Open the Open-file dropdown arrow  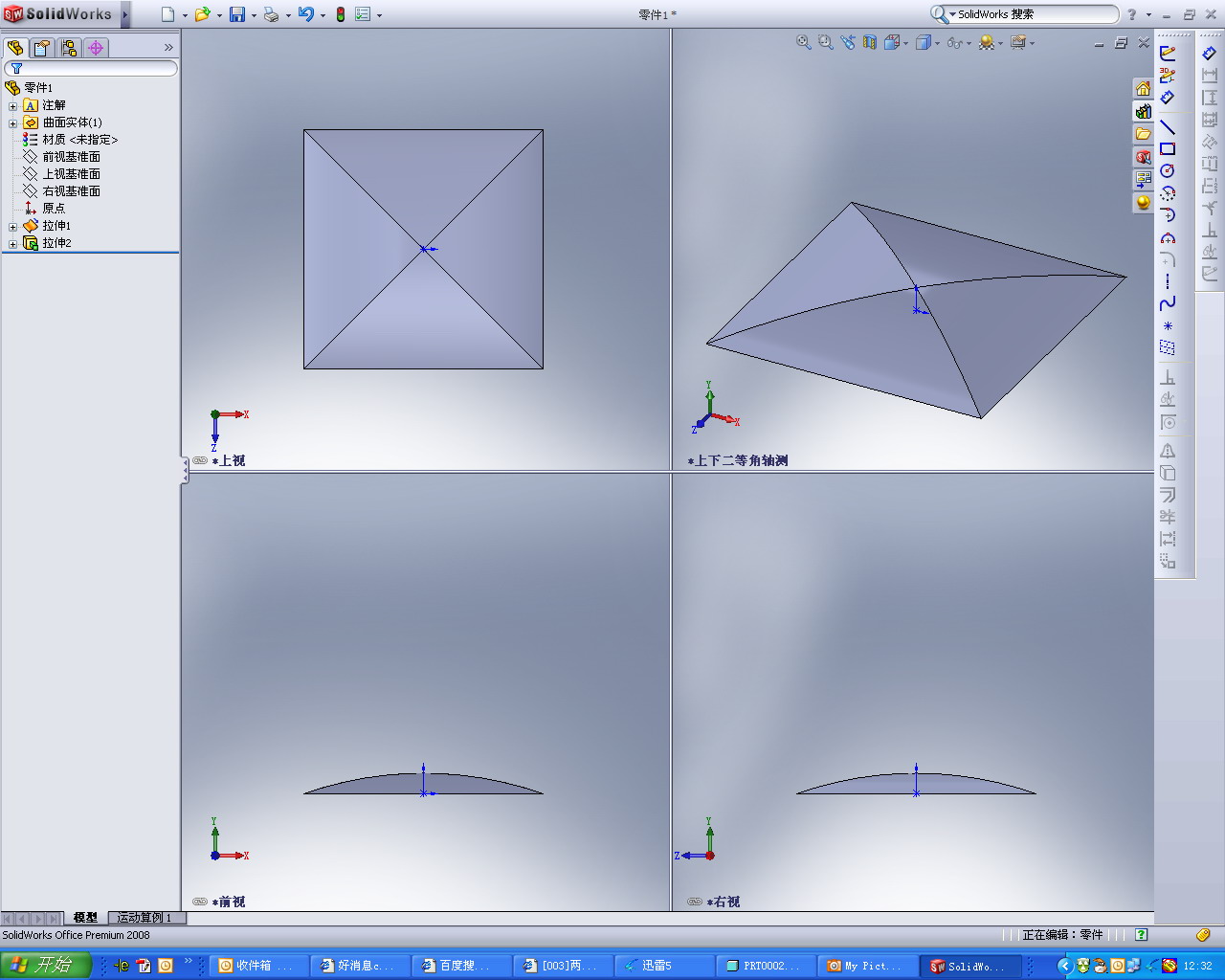pyautogui.click(x=219, y=15)
